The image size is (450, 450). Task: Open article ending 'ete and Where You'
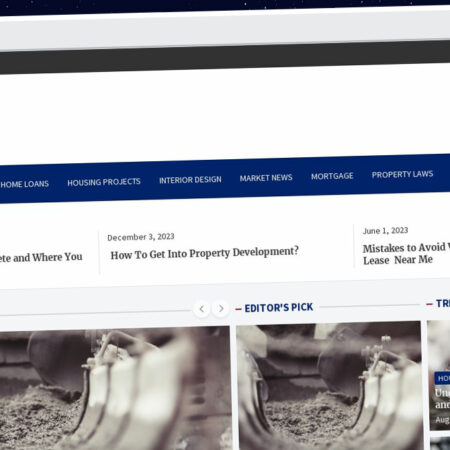(x=41, y=258)
